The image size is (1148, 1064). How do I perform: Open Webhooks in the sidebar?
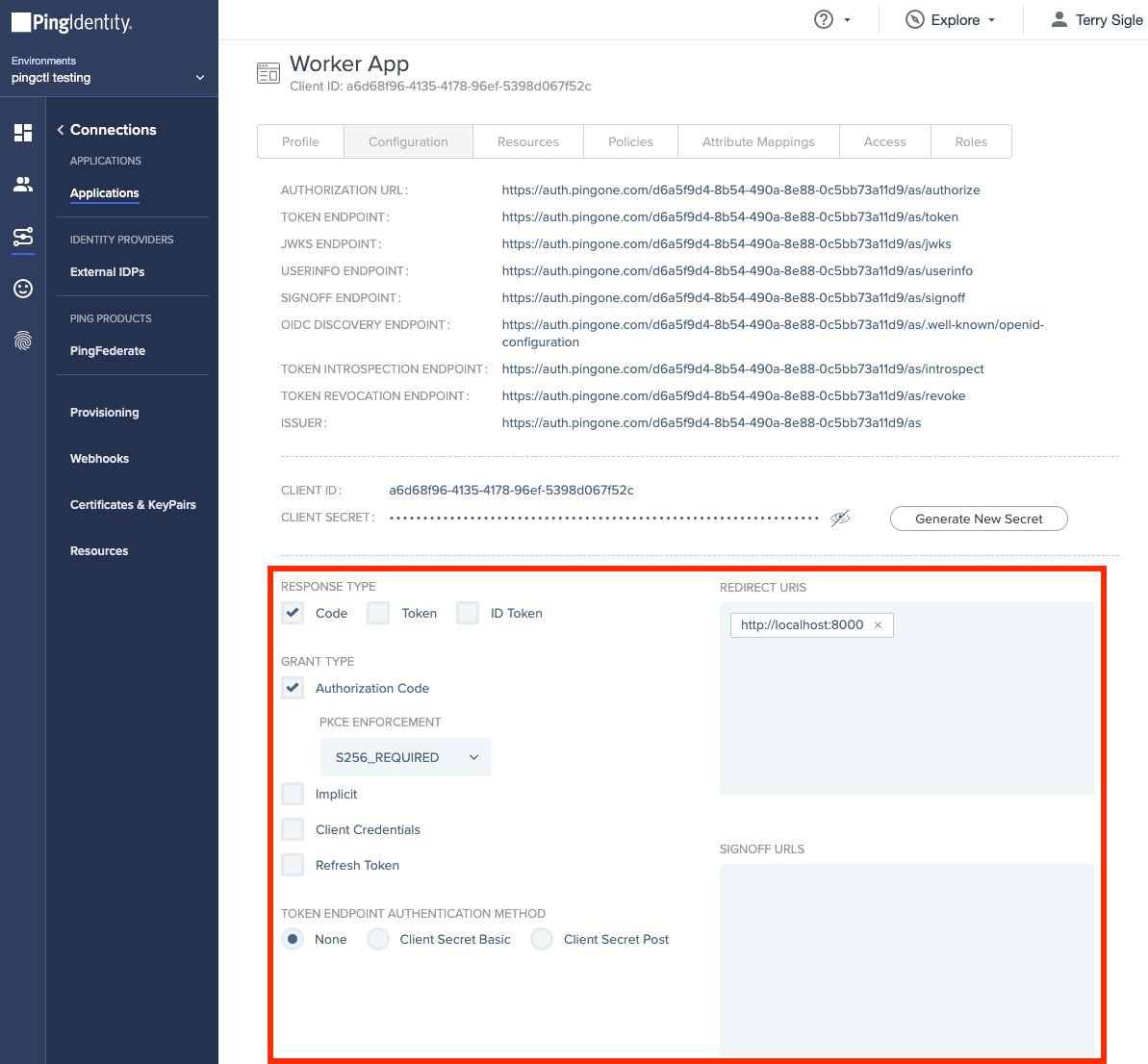(x=99, y=458)
